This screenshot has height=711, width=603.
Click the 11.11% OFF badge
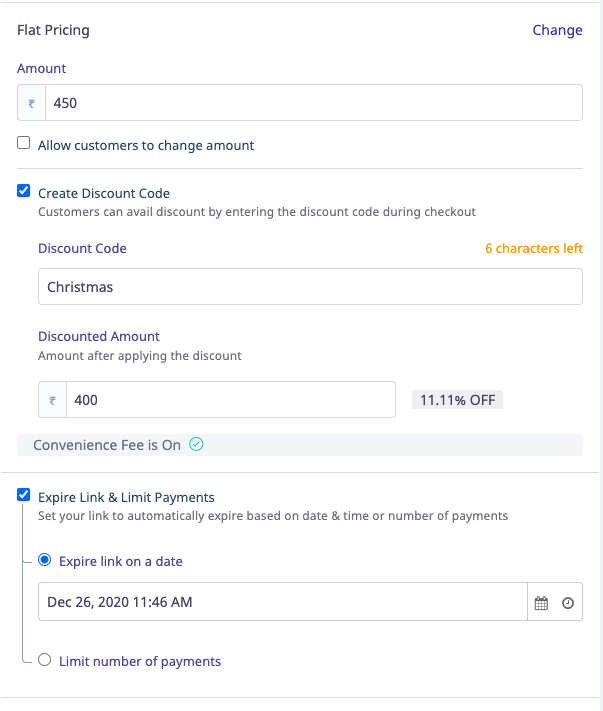point(458,400)
